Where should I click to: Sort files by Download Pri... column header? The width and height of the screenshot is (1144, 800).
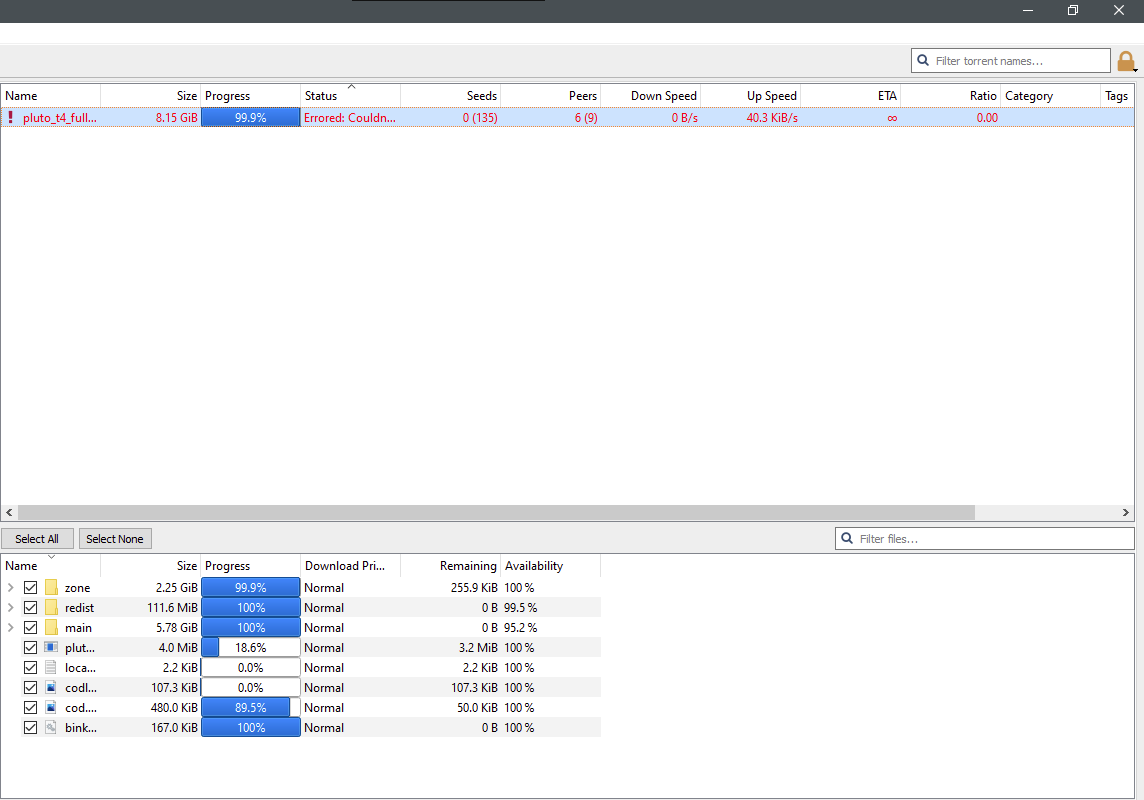(350, 566)
